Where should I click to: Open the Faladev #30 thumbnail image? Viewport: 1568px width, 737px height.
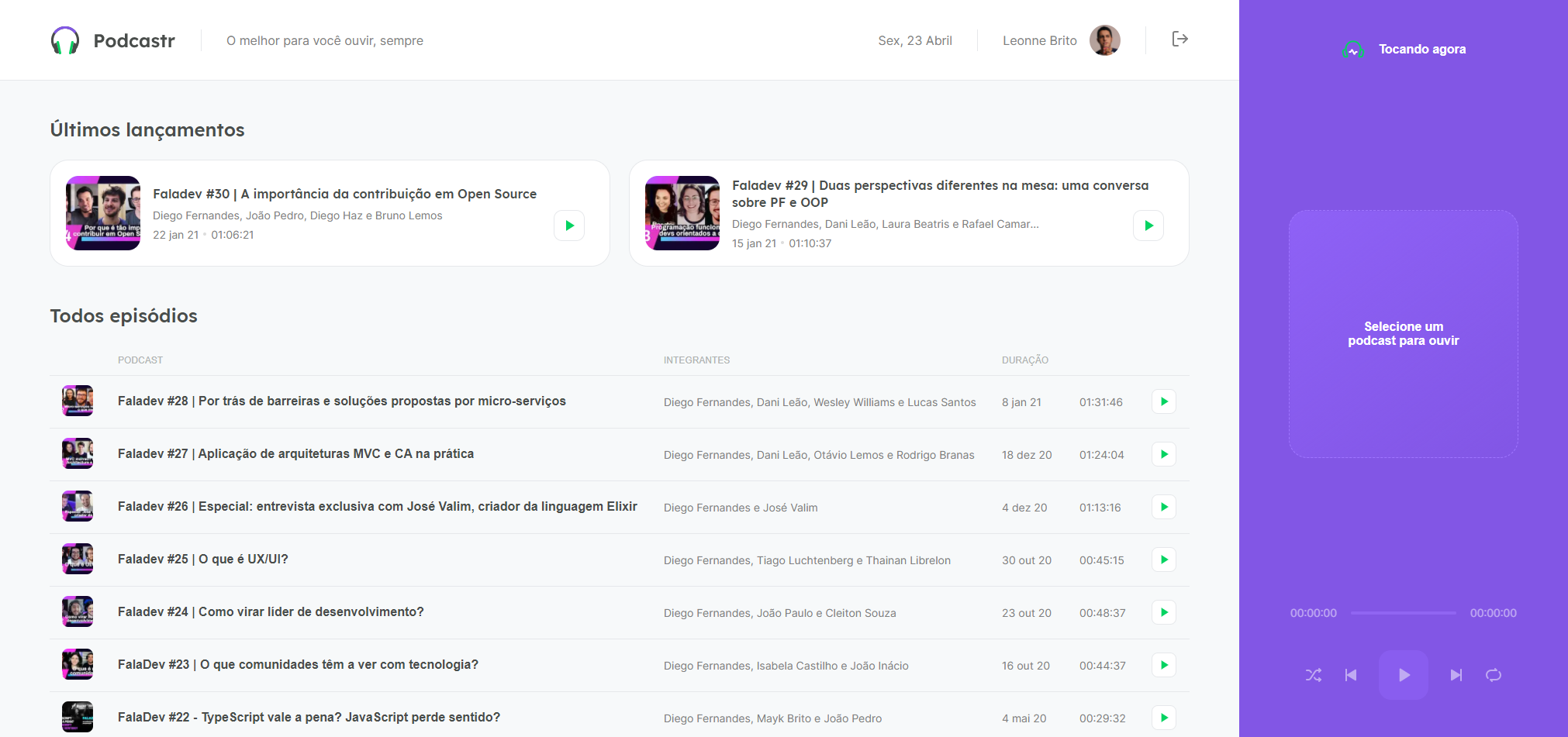point(103,213)
